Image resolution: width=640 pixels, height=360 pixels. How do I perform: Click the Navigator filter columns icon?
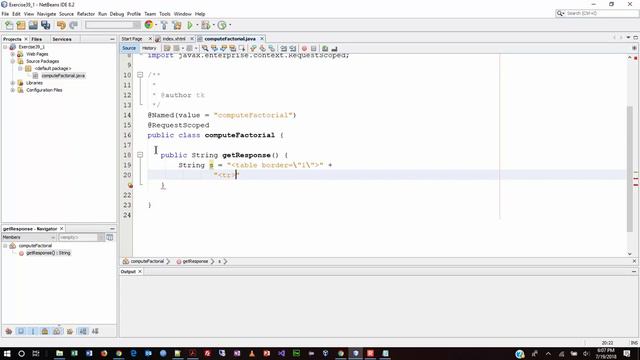coord(110,237)
